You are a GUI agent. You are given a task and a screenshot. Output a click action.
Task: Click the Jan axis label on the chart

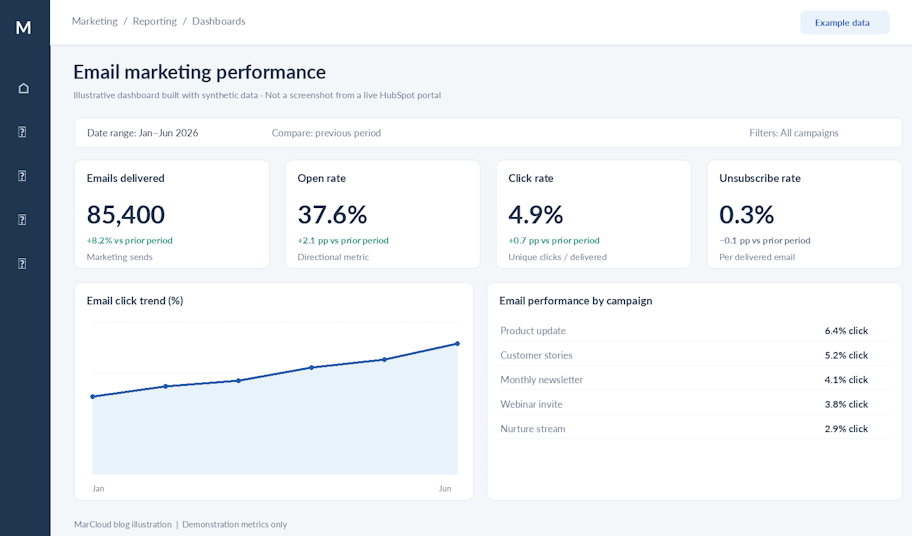point(98,489)
